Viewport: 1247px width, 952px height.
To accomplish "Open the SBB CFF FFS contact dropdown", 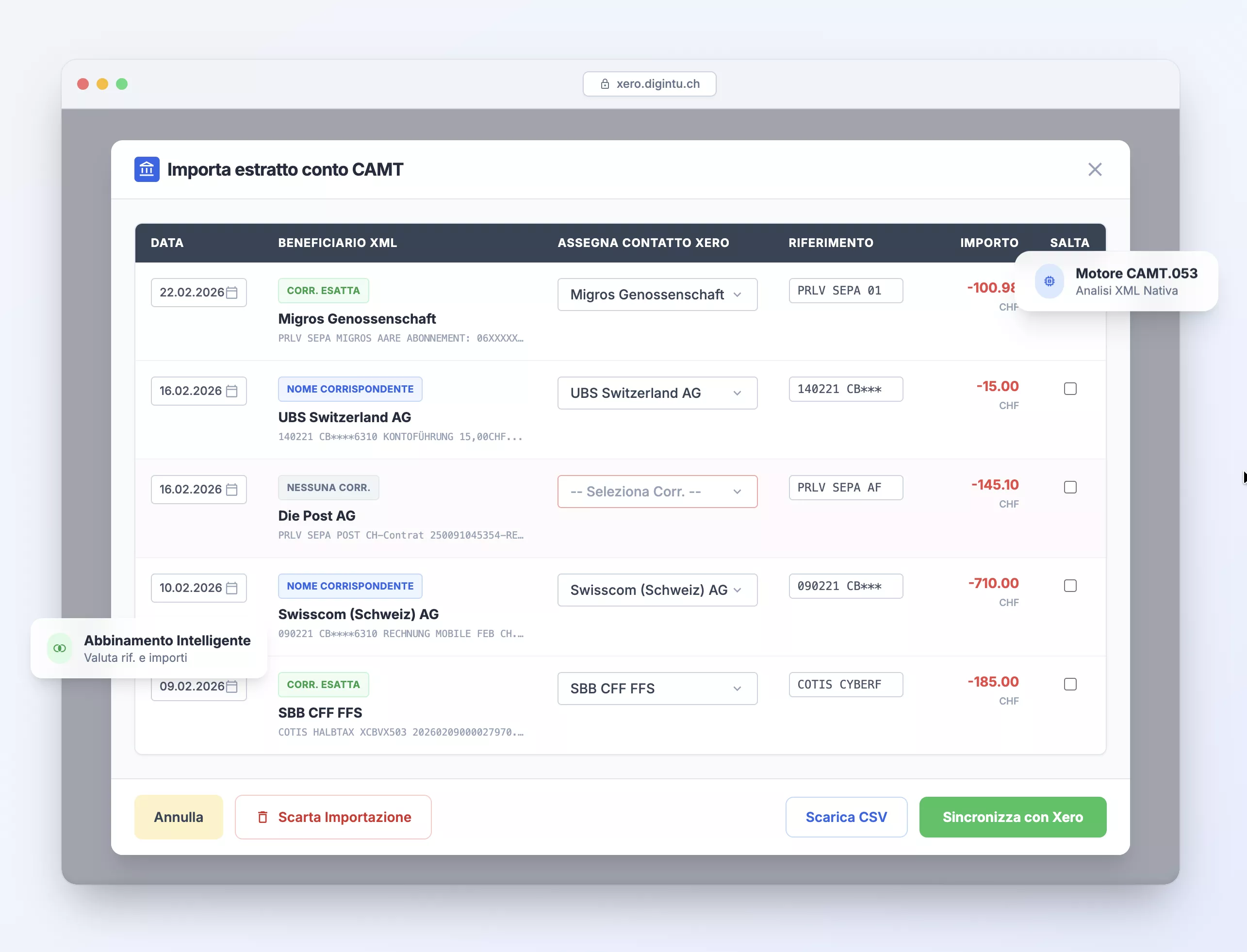I will [x=657, y=689].
